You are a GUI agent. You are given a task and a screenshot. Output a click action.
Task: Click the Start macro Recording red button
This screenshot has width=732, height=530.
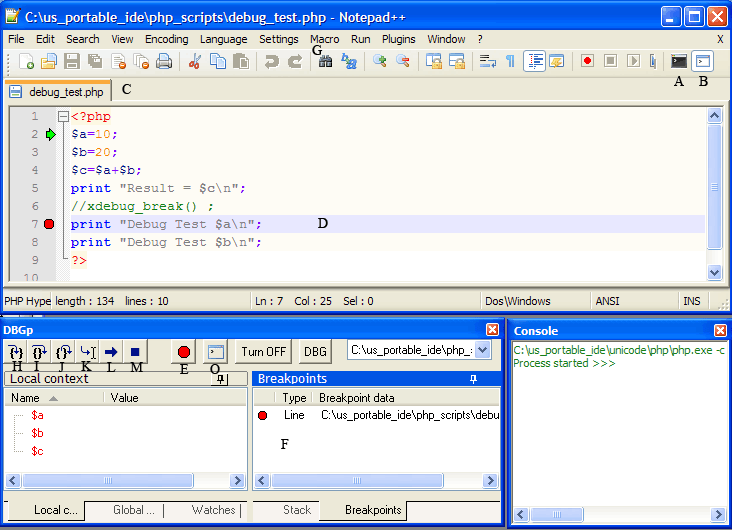click(x=587, y=61)
